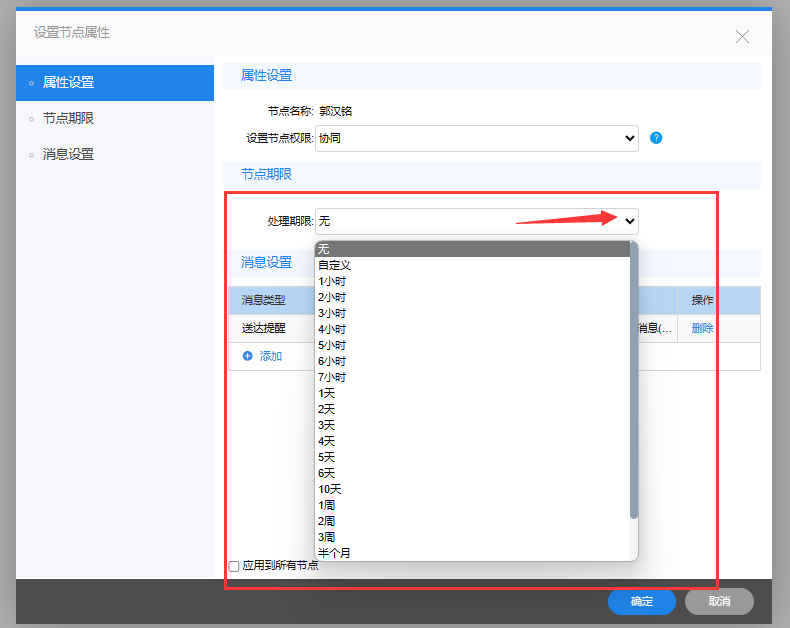Image resolution: width=790 pixels, height=628 pixels.
Task: Click the 取消 button
Action: click(719, 602)
